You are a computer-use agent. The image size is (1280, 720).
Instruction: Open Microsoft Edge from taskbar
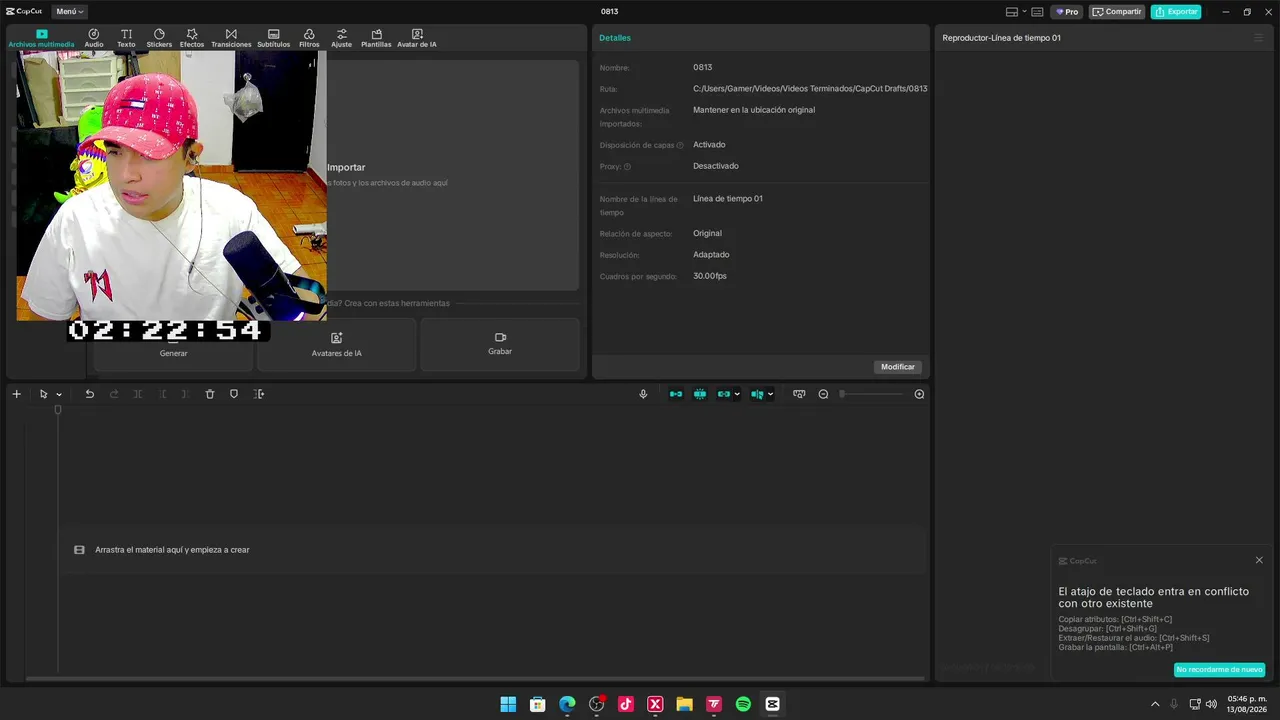[x=567, y=704]
